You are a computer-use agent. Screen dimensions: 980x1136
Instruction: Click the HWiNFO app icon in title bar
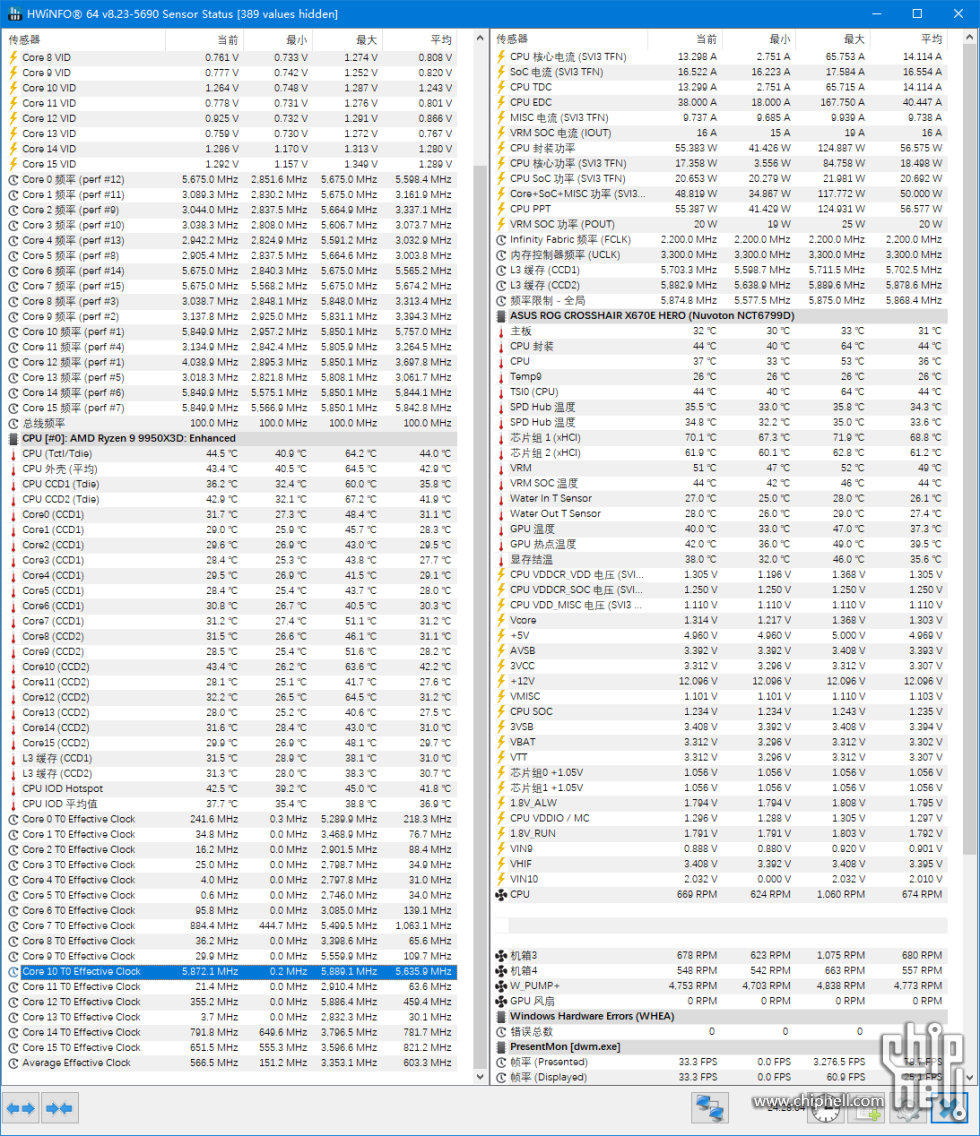[14, 14]
